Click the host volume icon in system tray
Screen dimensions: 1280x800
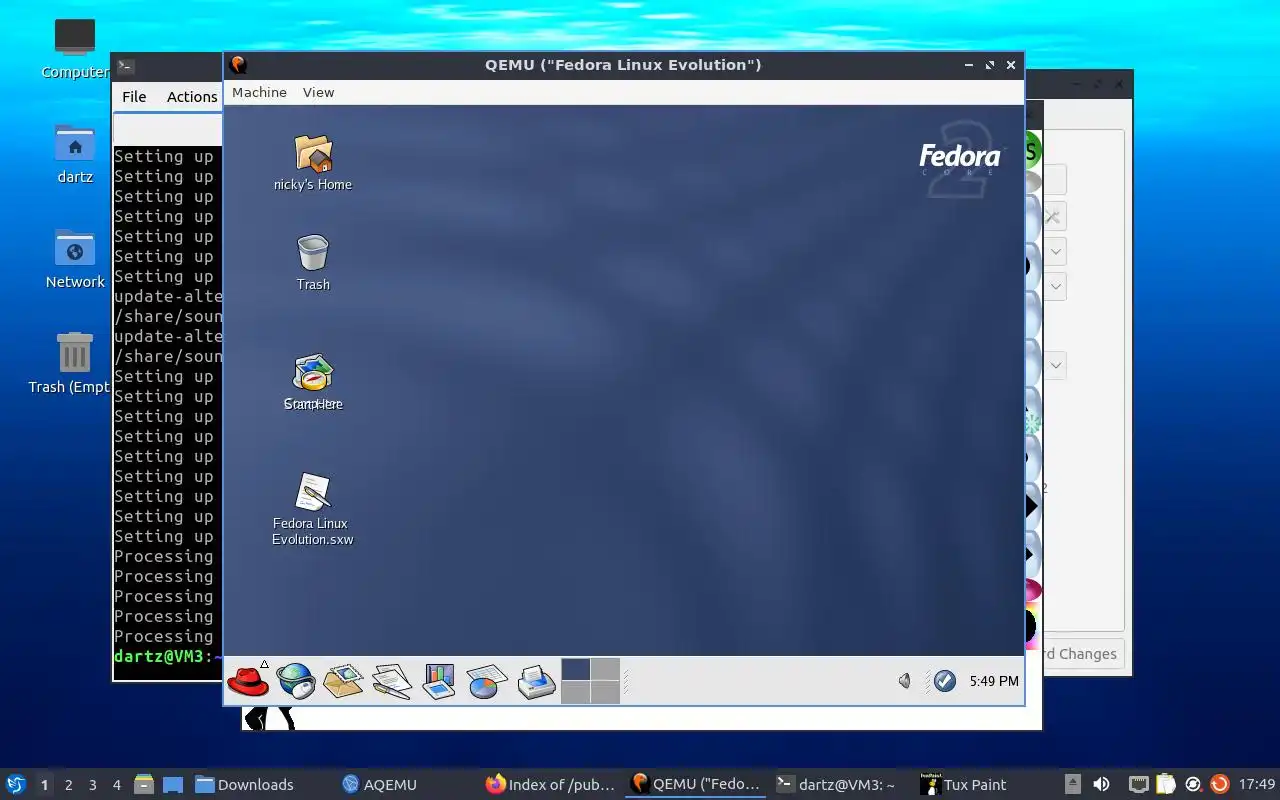tap(1101, 785)
